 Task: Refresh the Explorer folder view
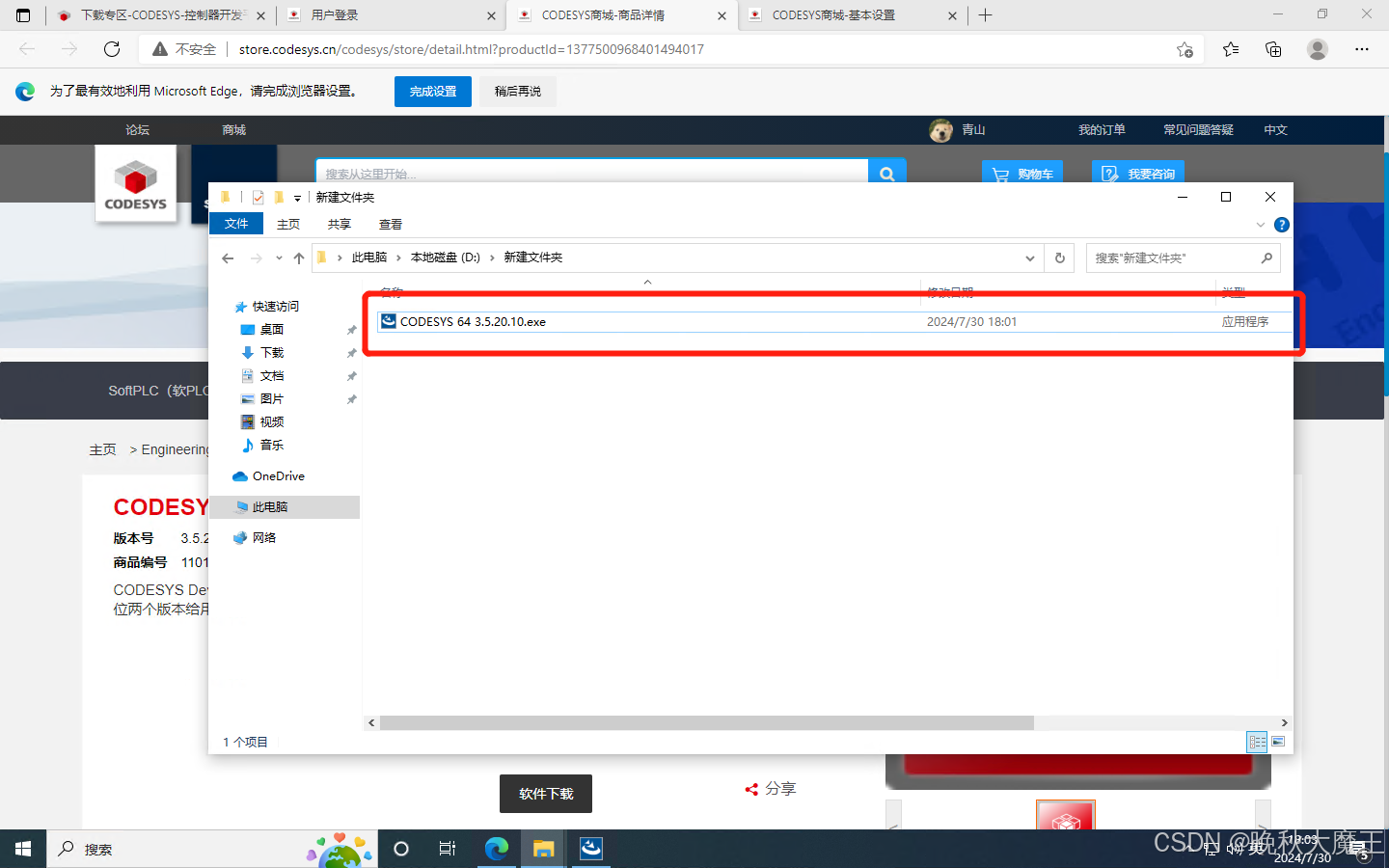[x=1060, y=258]
